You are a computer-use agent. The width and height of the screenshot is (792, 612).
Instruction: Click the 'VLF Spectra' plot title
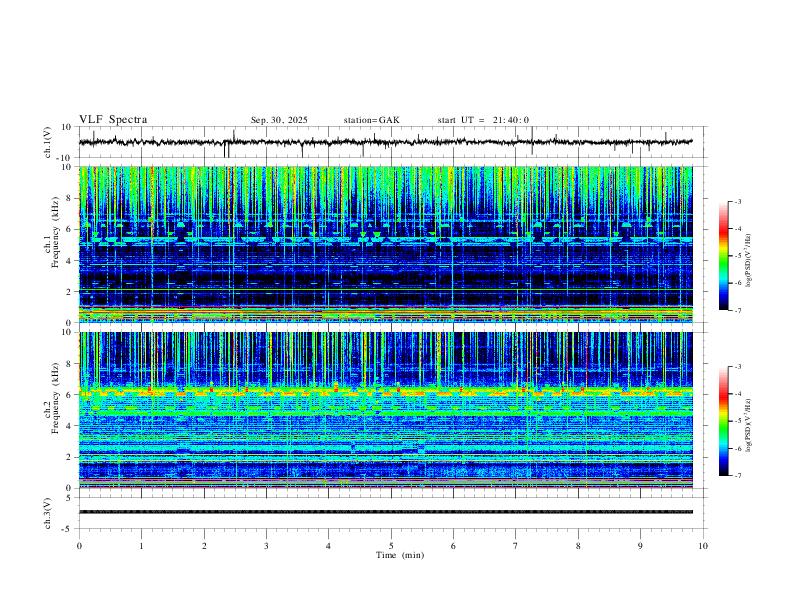[113, 120]
